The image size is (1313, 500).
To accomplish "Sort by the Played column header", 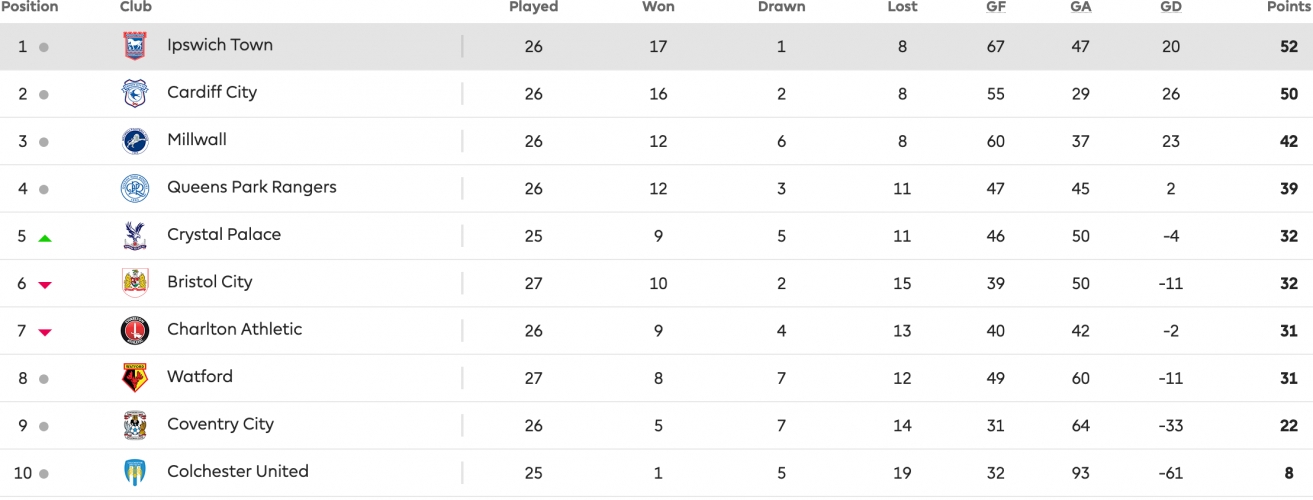I will pos(533,7).
